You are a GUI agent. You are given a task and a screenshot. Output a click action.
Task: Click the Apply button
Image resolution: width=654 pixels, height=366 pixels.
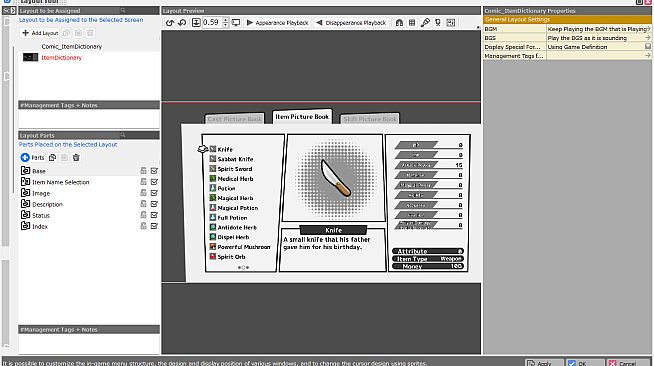(544, 363)
